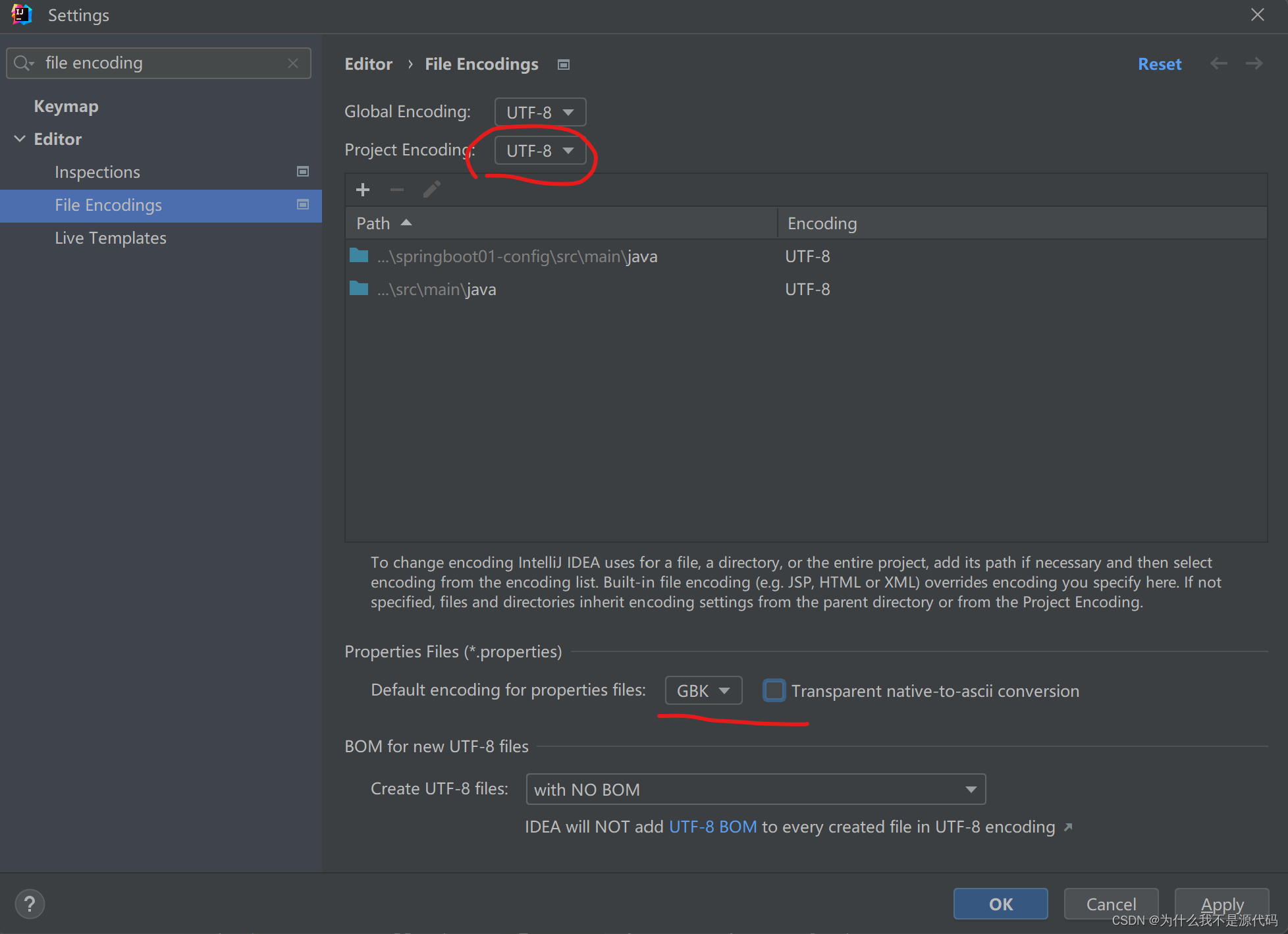The width and height of the screenshot is (1288, 934).
Task: Click the question mark help icon
Action: [30, 904]
